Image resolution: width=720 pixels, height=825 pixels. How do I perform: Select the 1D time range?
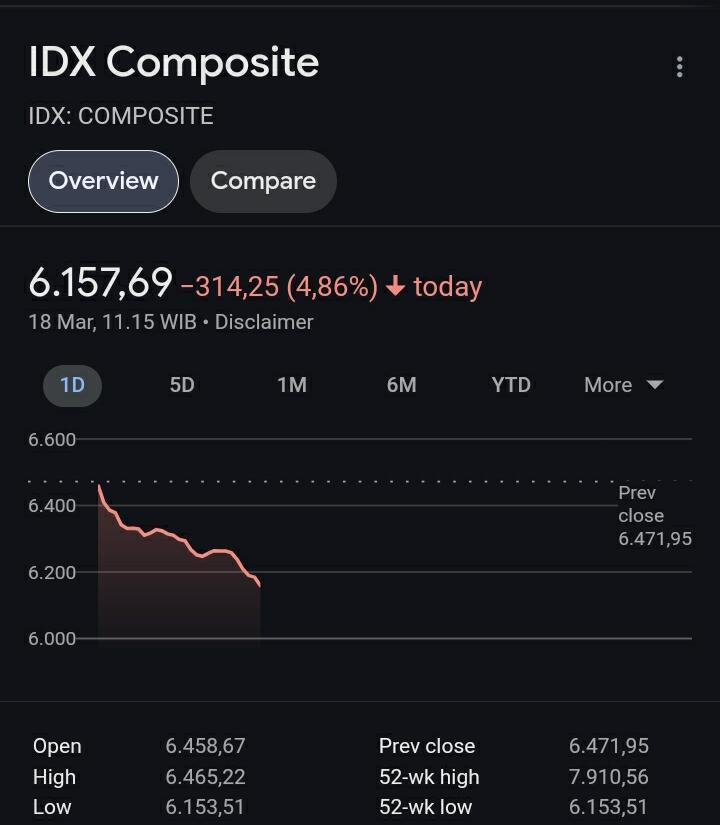72,385
